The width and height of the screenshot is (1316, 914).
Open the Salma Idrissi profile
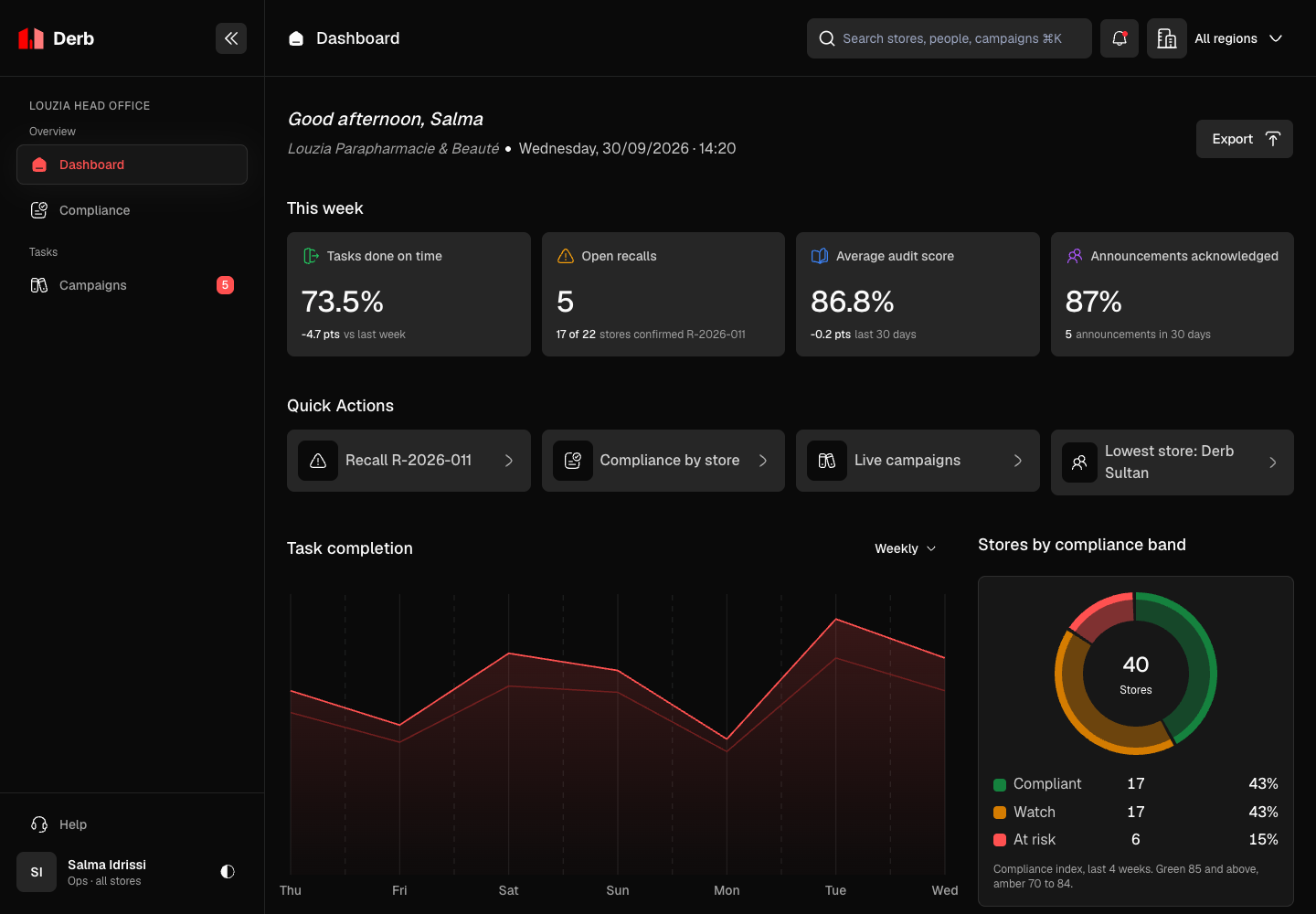(107, 872)
